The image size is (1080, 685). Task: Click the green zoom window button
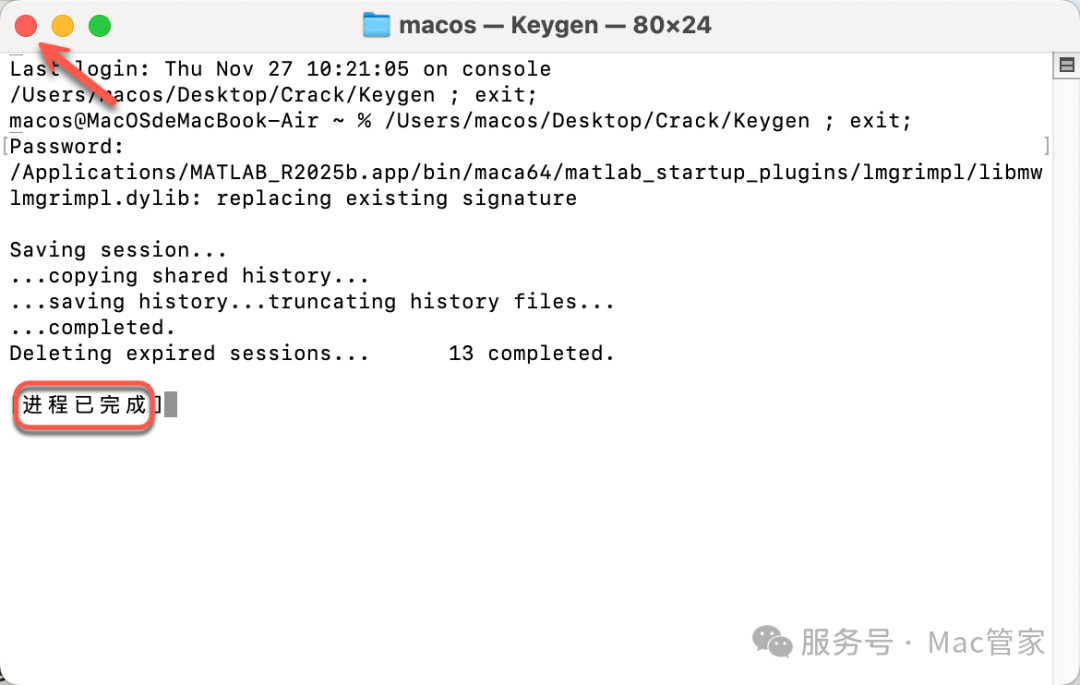[100, 26]
